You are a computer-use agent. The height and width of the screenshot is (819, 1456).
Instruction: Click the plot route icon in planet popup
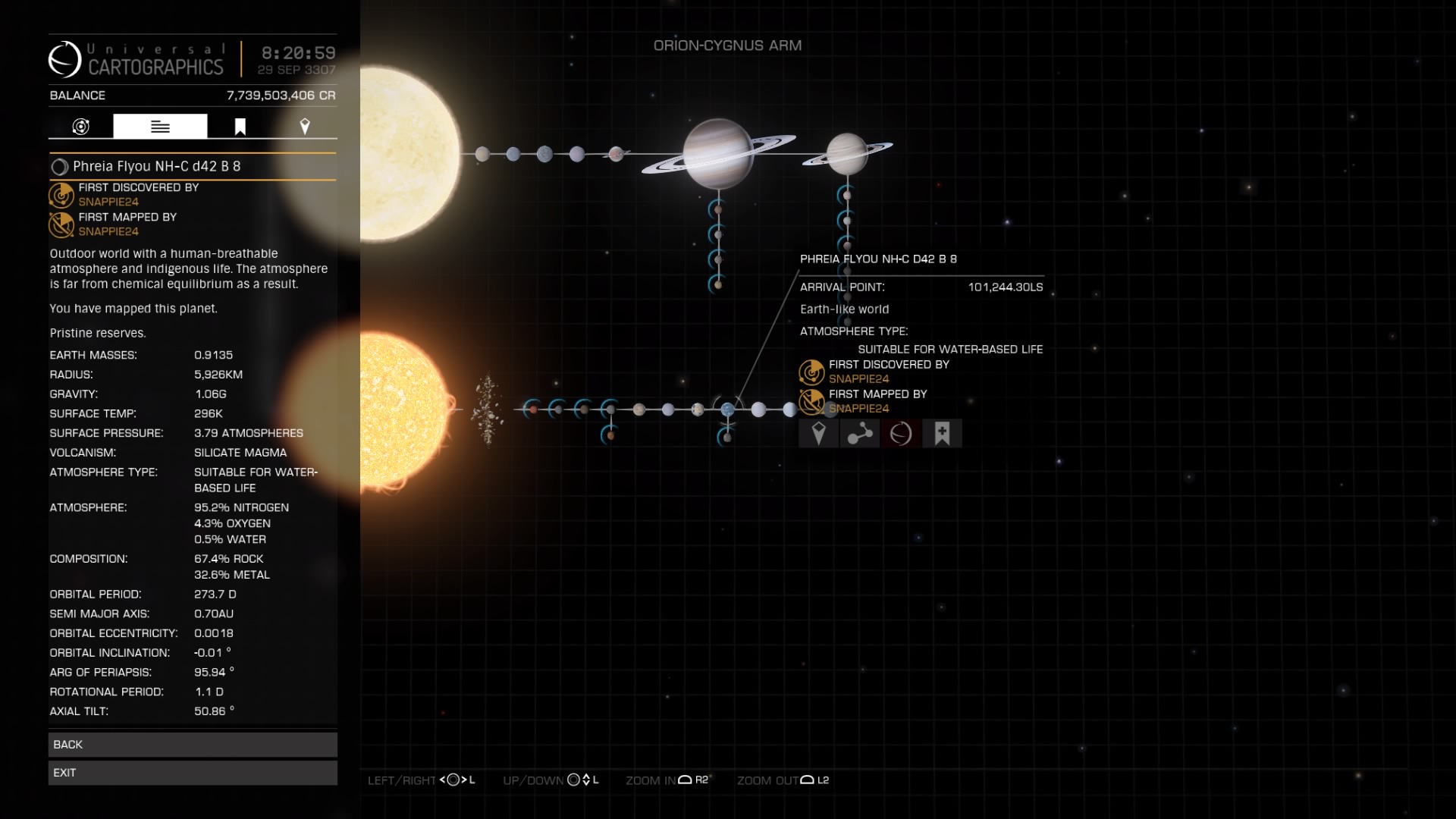click(x=859, y=434)
